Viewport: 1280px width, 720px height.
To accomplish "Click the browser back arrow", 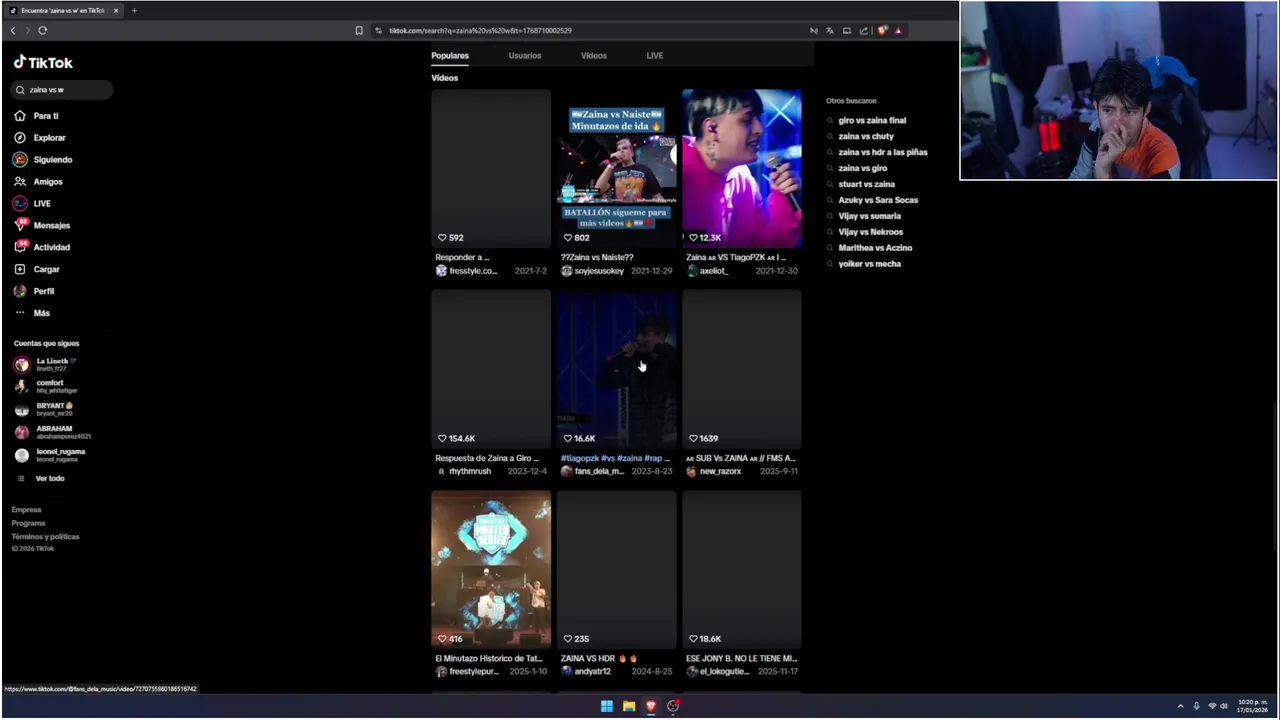I will [13, 31].
